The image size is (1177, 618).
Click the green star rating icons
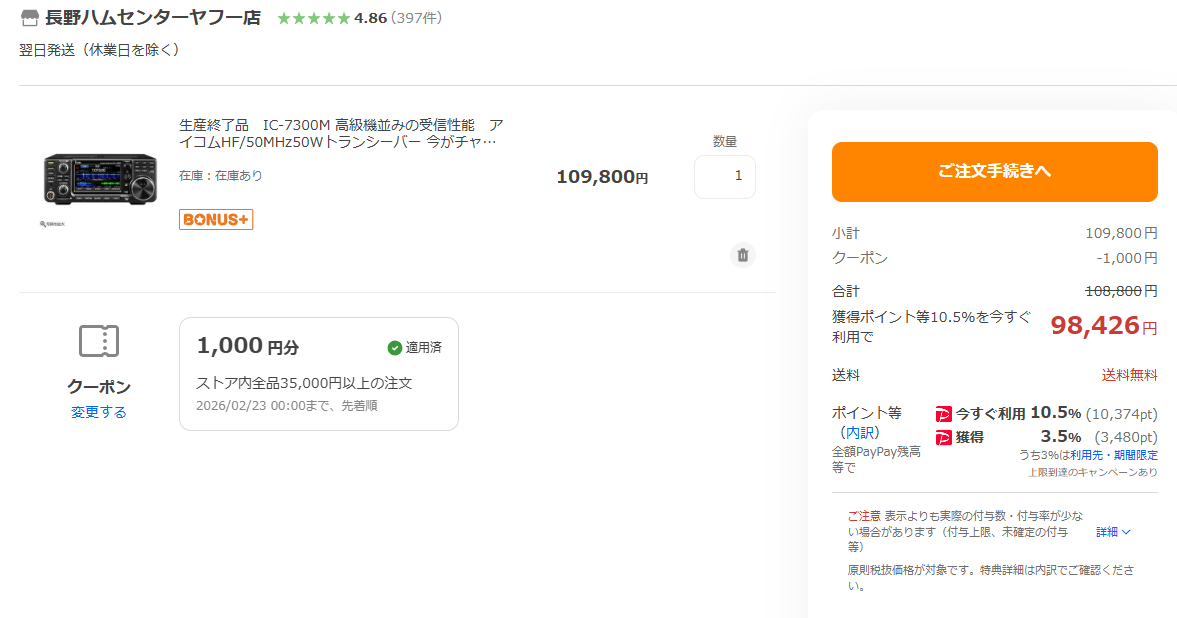point(313,18)
